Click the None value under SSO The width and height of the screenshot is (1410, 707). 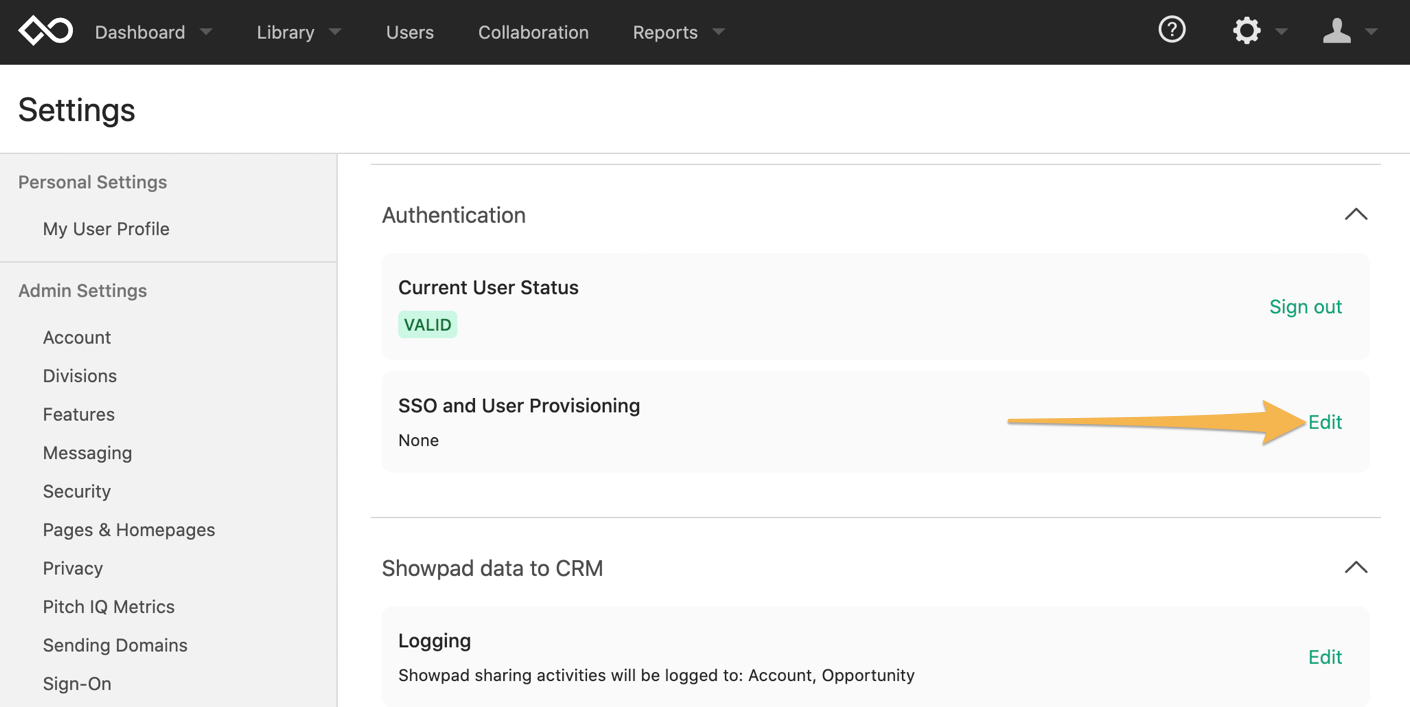pos(418,440)
